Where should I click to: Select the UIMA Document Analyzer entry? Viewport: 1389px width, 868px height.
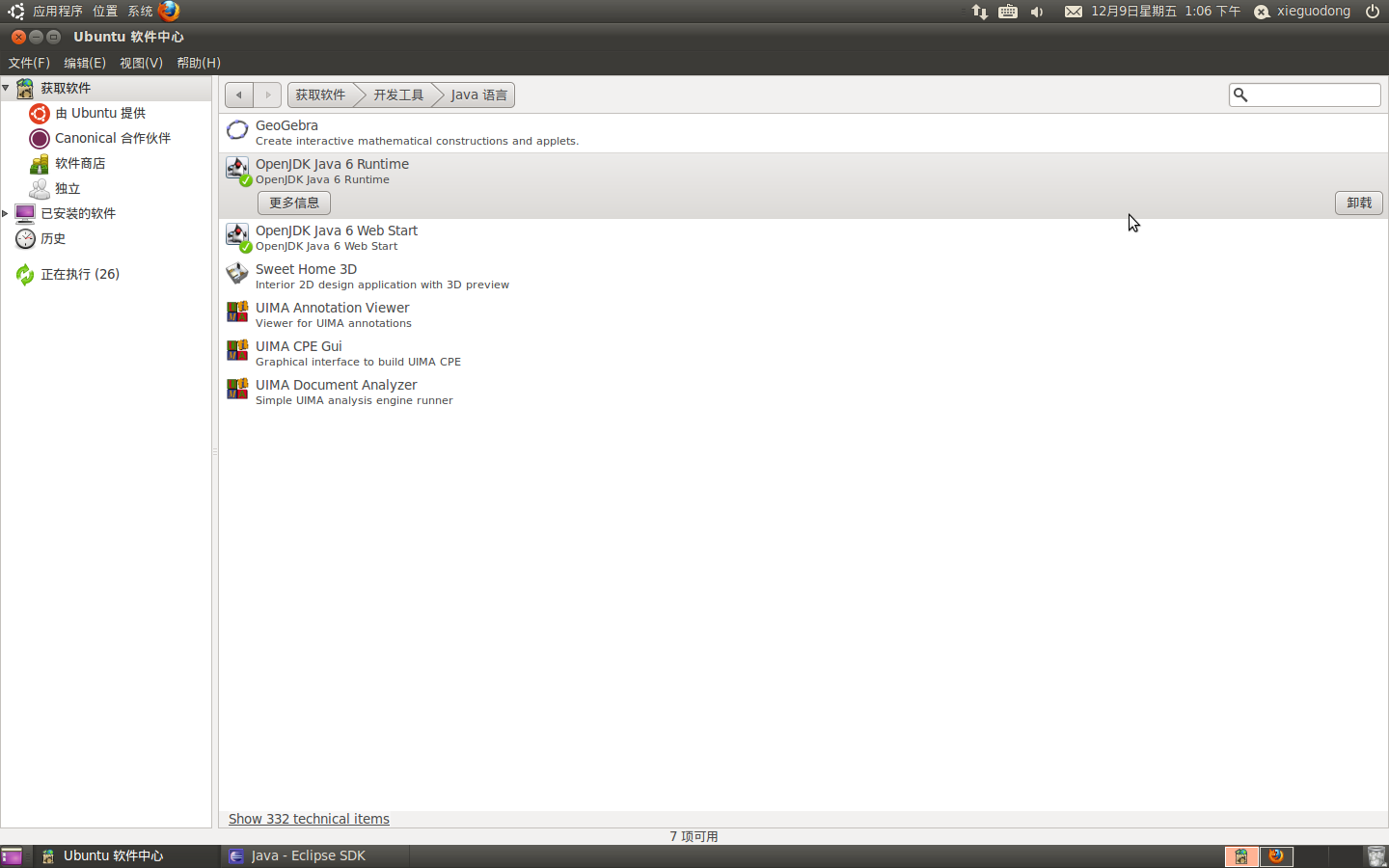pos(803,393)
